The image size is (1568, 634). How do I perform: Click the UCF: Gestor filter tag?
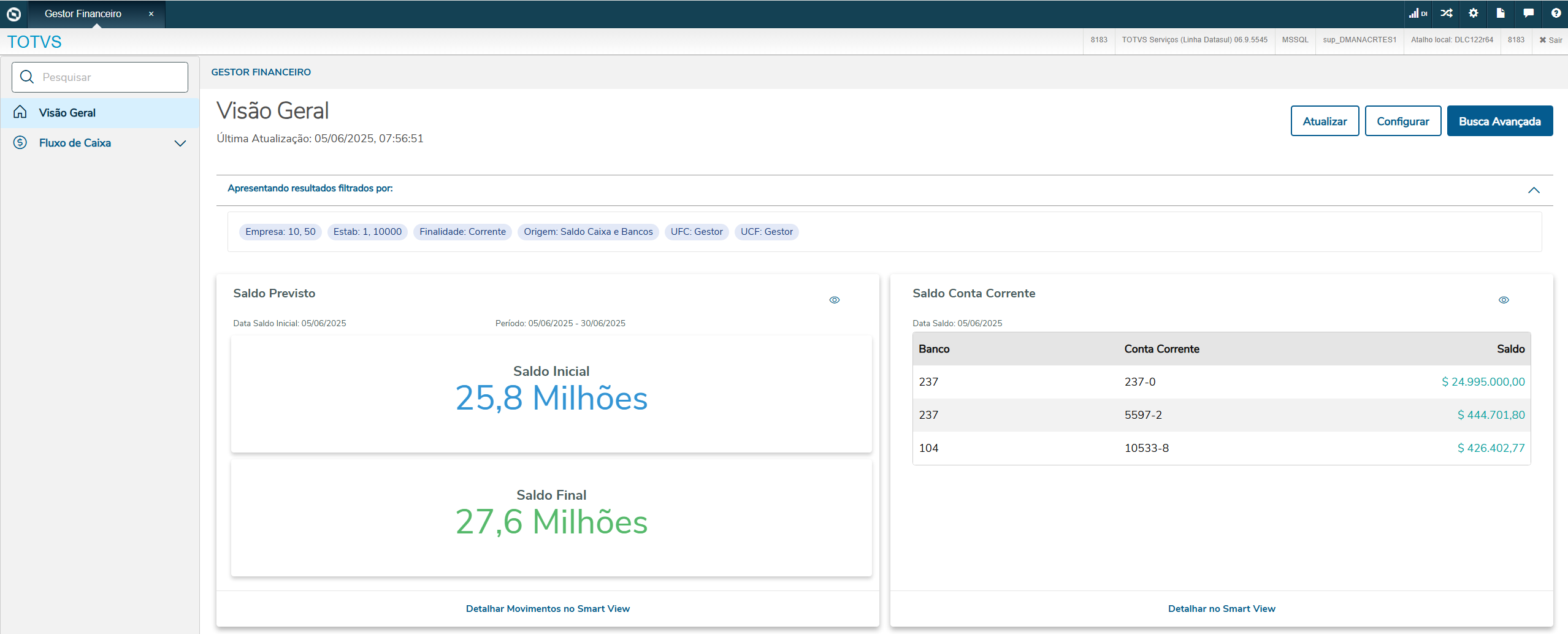(767, 232)
